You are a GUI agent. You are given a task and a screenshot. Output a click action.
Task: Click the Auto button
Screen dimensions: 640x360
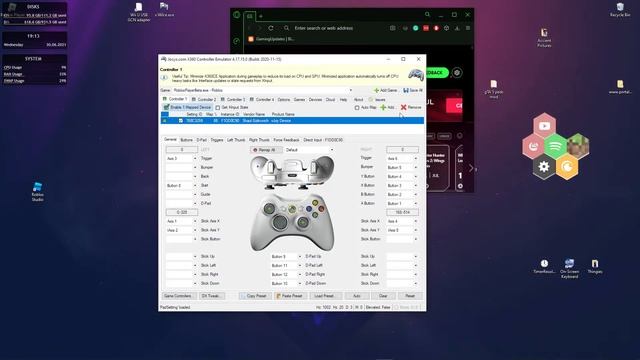pos(356,296)
